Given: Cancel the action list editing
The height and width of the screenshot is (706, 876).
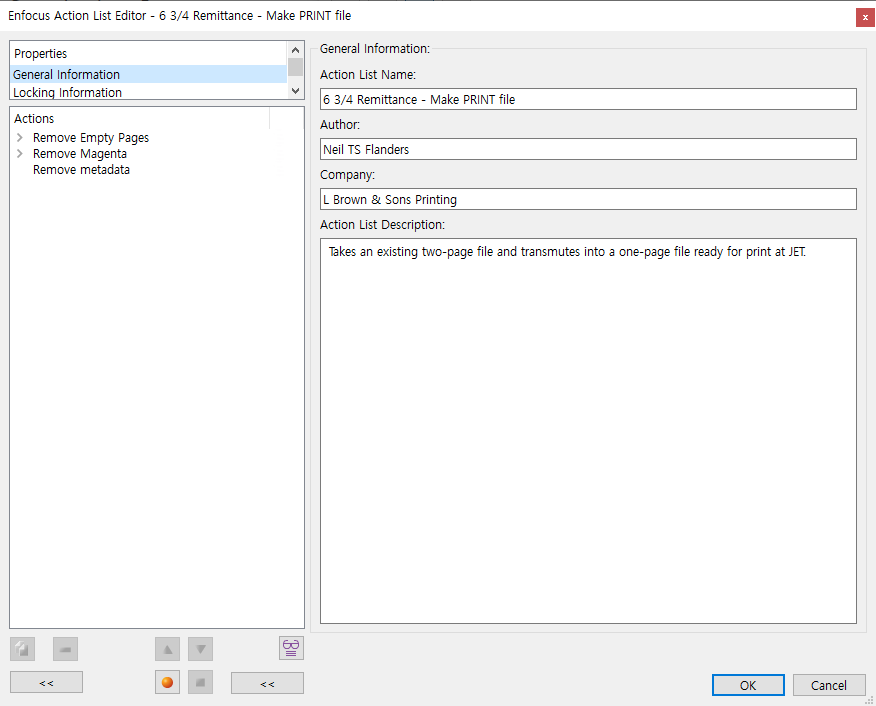Looking at the screenshot, I should coord(828,685).
